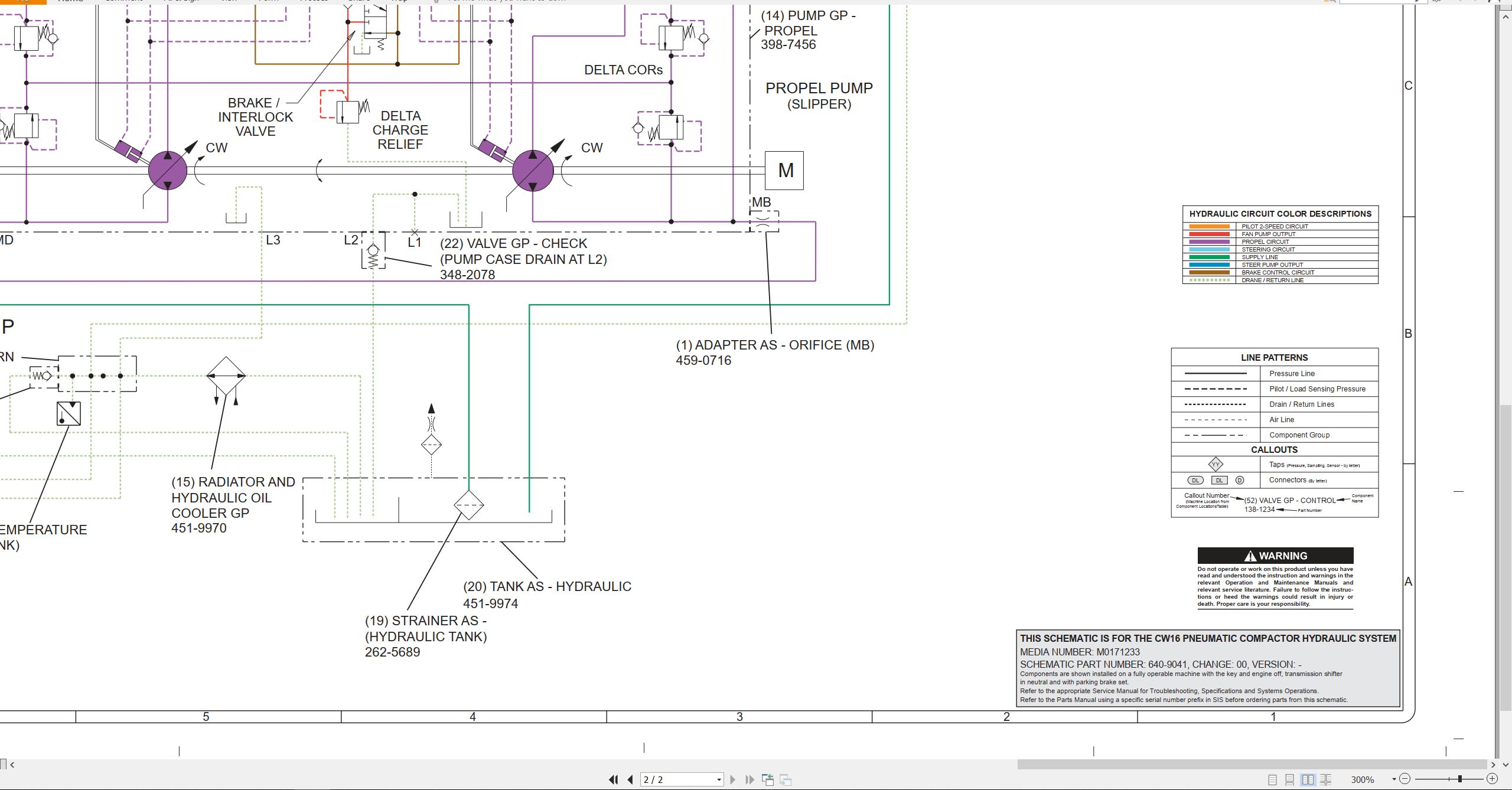
Task: Click the zoom out minus button
Action: 1405,779
